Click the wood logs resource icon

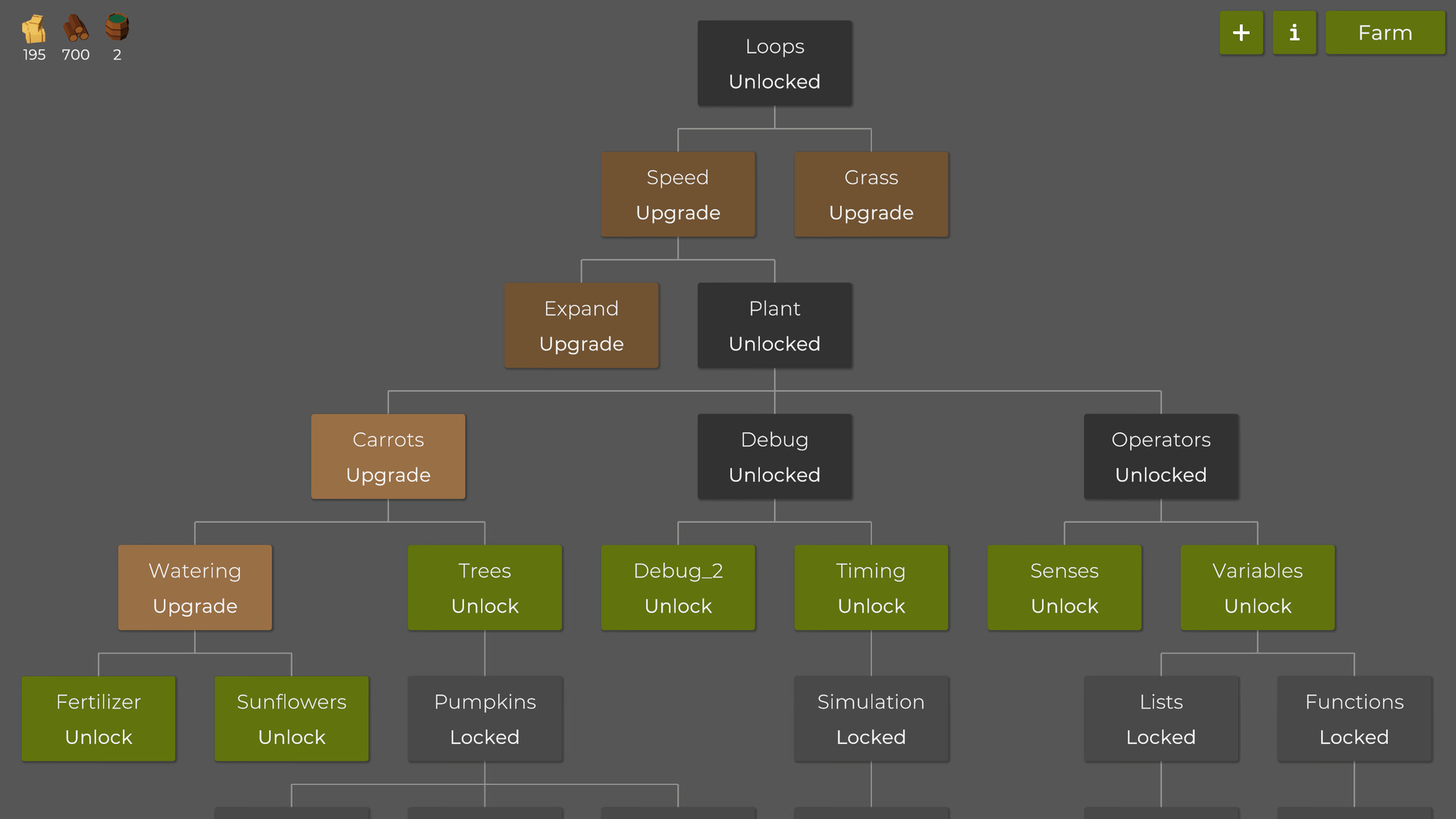(x=76, y=29)
